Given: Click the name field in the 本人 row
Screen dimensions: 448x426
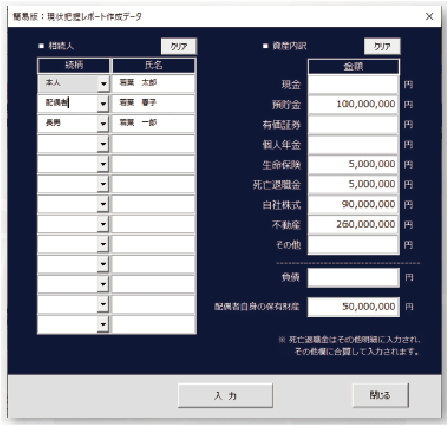Looking at the screenshot, I should coord(153,83).
